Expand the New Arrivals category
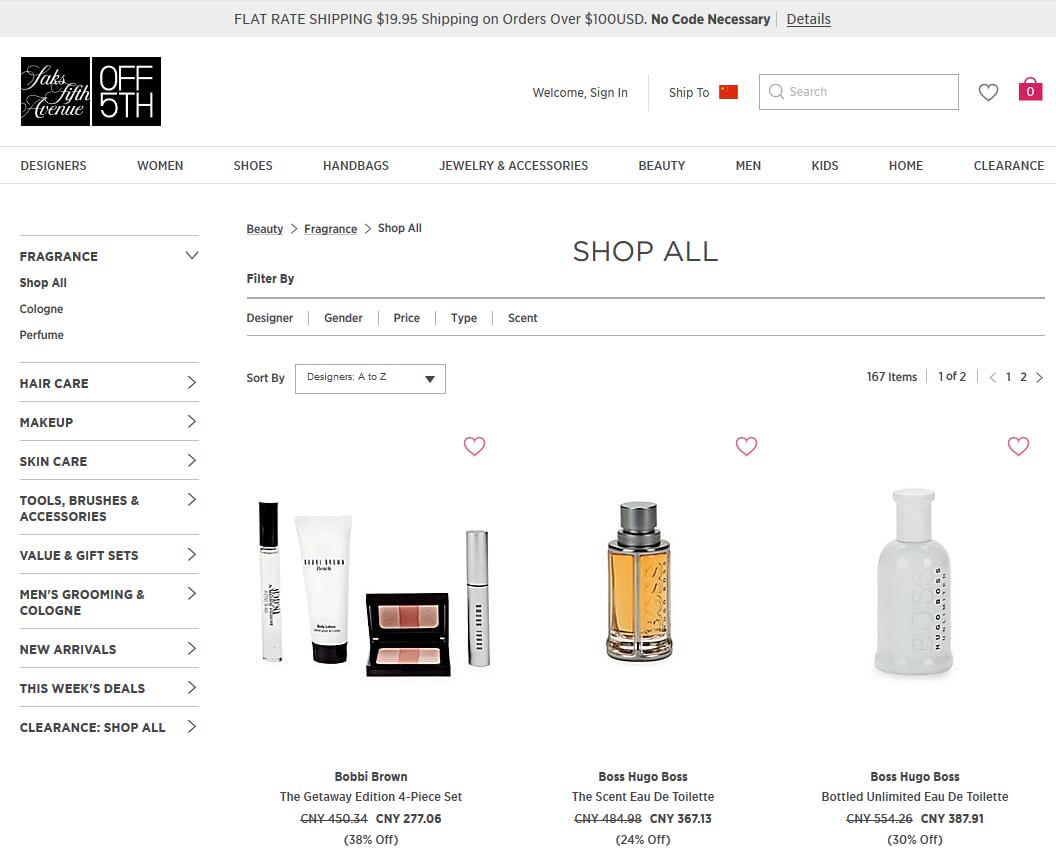 (192, 649)
